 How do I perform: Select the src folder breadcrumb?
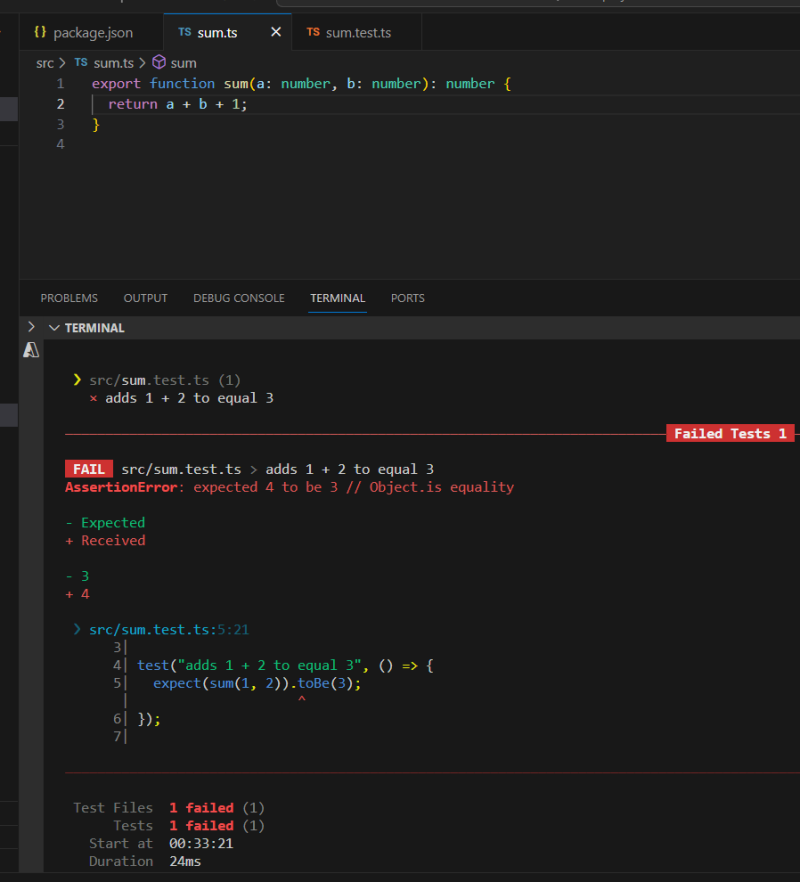pyautogui.click(x=45, y=63)
